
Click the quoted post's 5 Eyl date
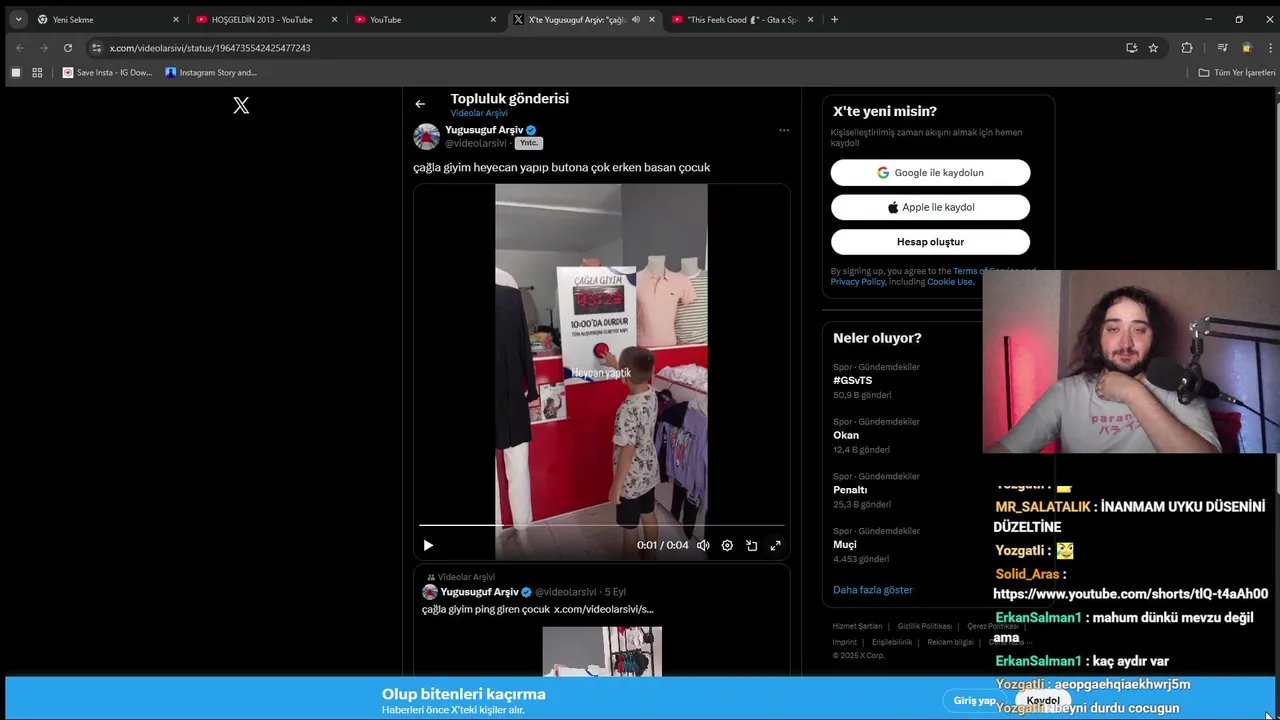tap(615, 592)
